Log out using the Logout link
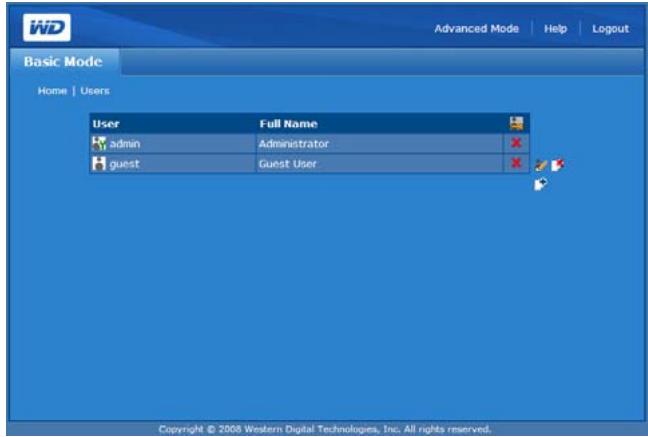Viewport: 648px width, 437px height. 610,29
